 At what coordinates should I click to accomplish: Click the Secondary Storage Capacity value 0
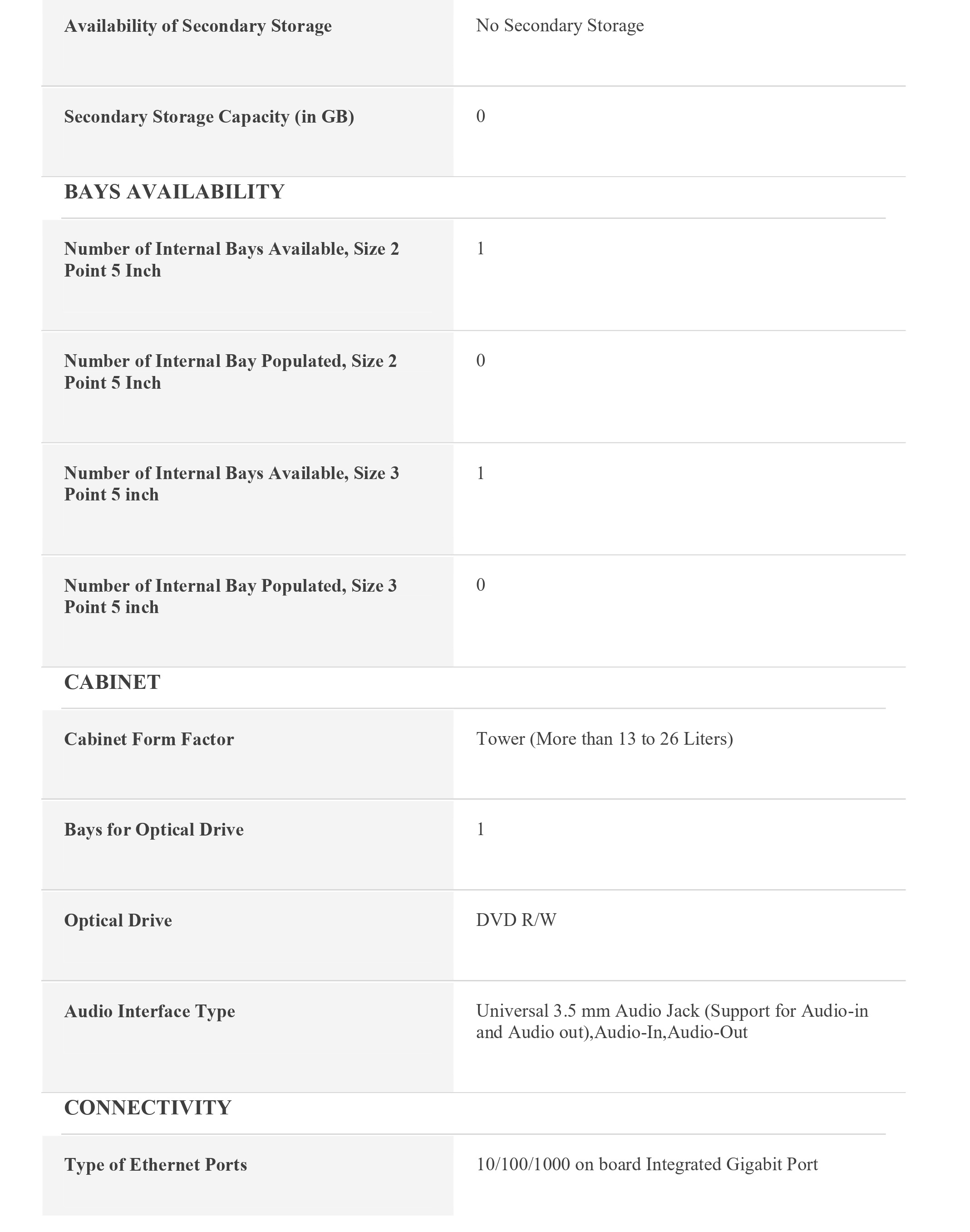480,116
